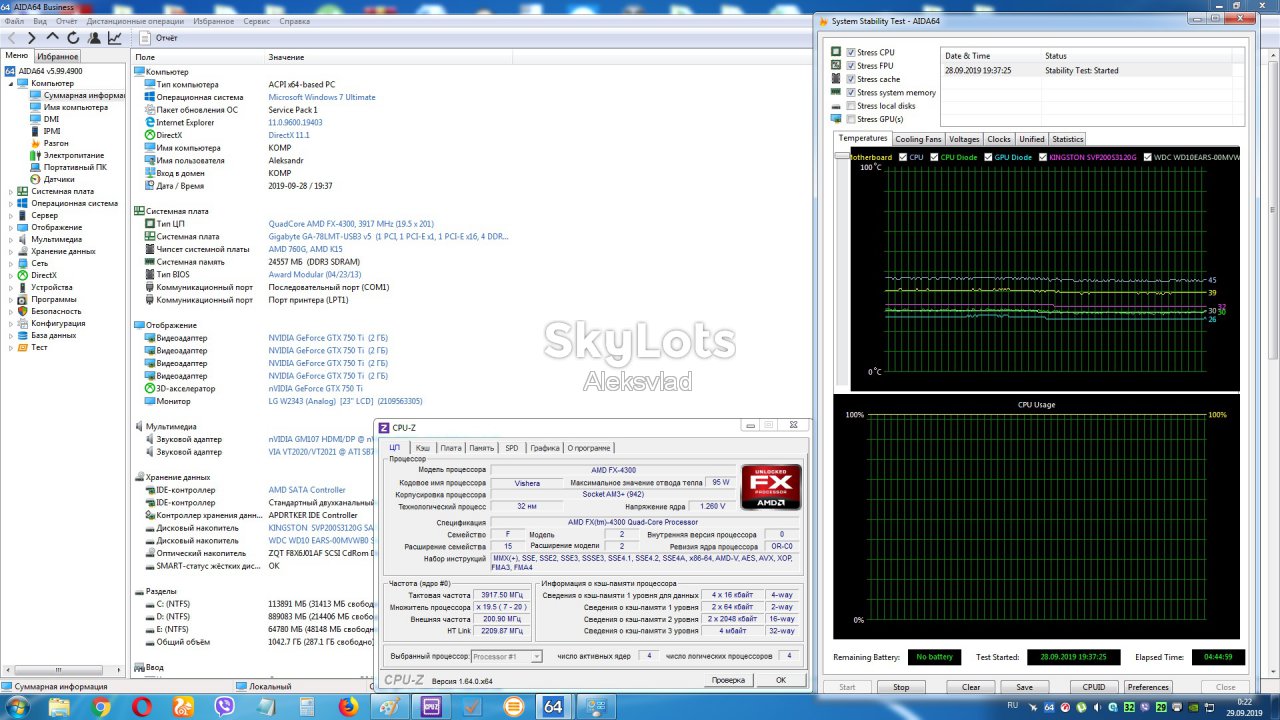
Task: Collapse the Компьютер tree node
Action: click(x=11, y=83)
